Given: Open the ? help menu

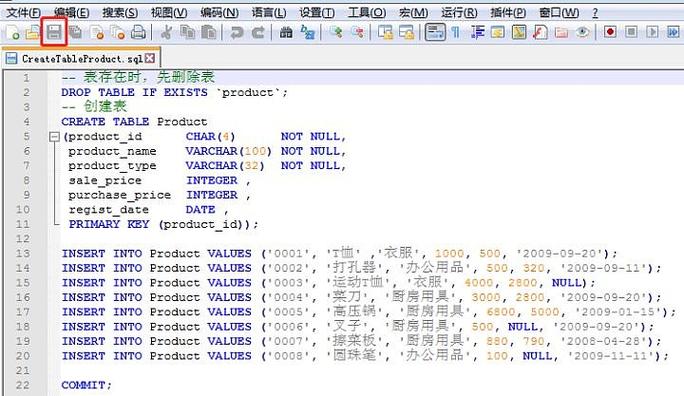Looking at the screenshot, I should pos(595,13).
